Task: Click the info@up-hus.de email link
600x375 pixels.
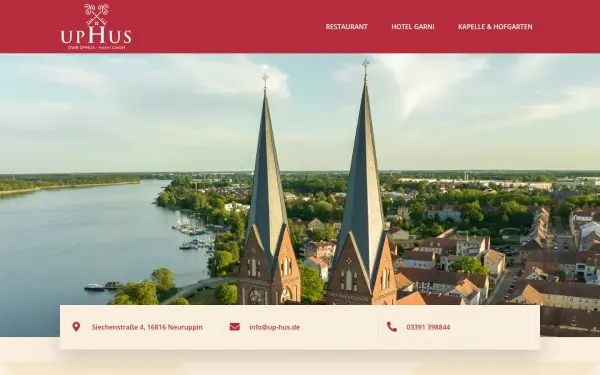Action: (x=274, y=327)
